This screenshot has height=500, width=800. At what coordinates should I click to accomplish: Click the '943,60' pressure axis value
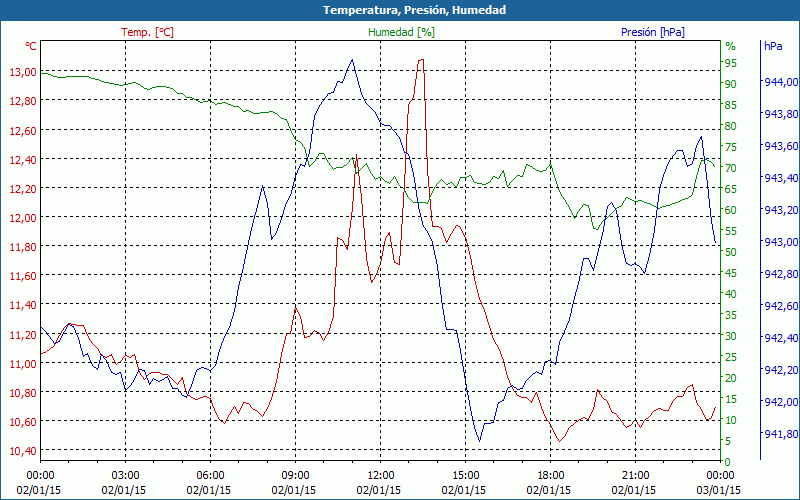tap(781, 146)
